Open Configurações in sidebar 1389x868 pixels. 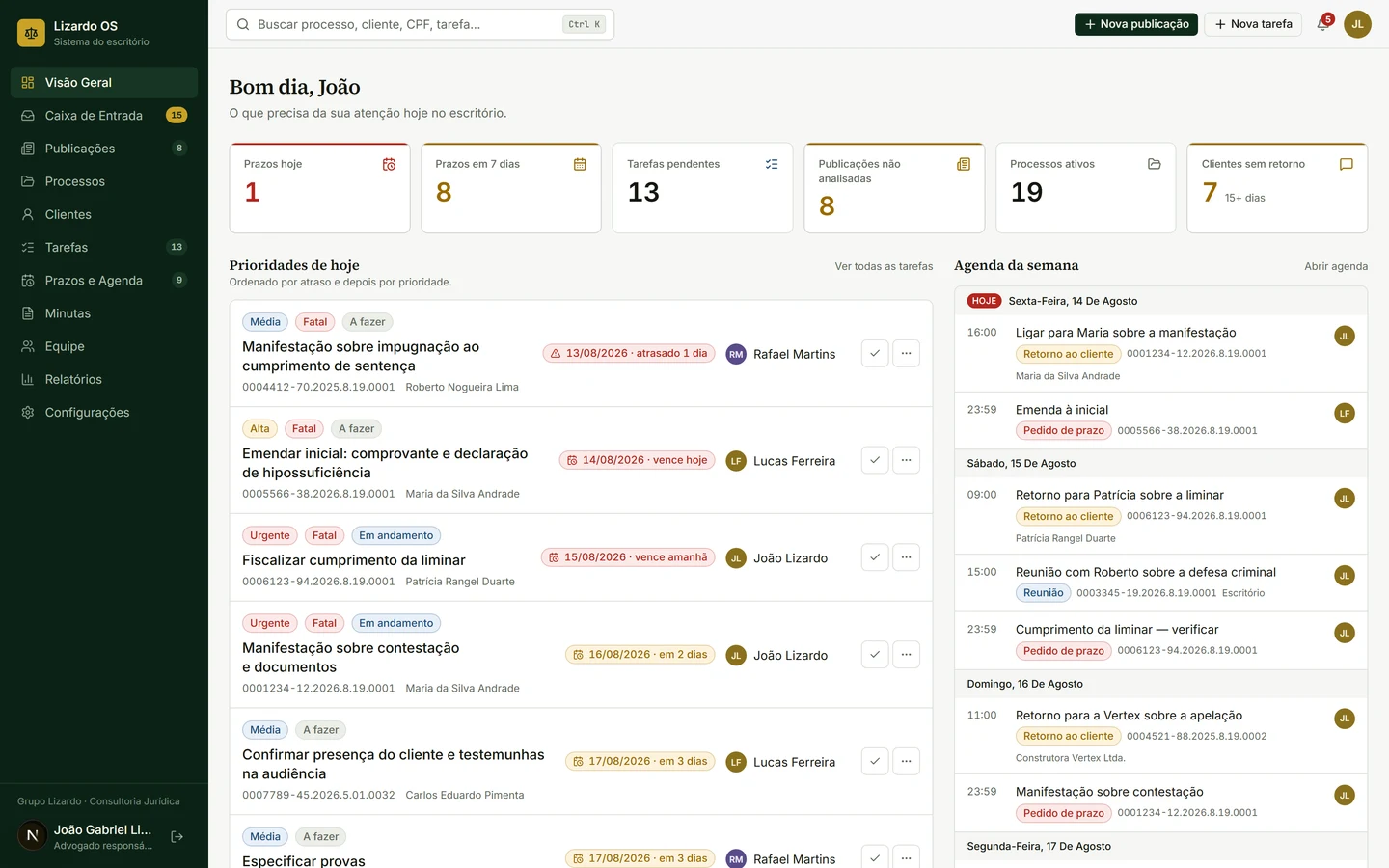(x=104, y=412)
